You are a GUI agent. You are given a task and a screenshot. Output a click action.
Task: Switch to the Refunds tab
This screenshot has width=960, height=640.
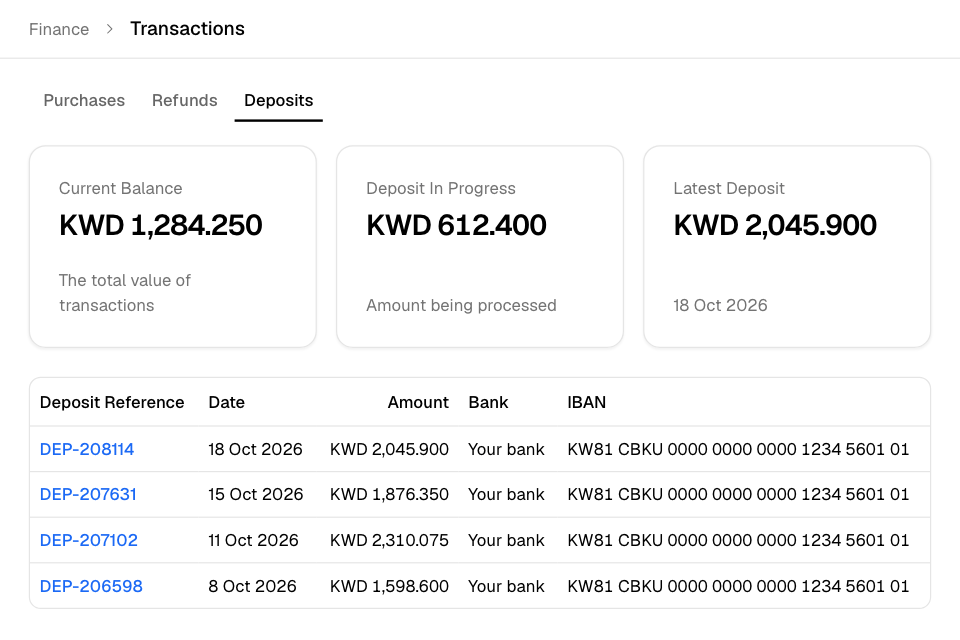tap(184, 100)
